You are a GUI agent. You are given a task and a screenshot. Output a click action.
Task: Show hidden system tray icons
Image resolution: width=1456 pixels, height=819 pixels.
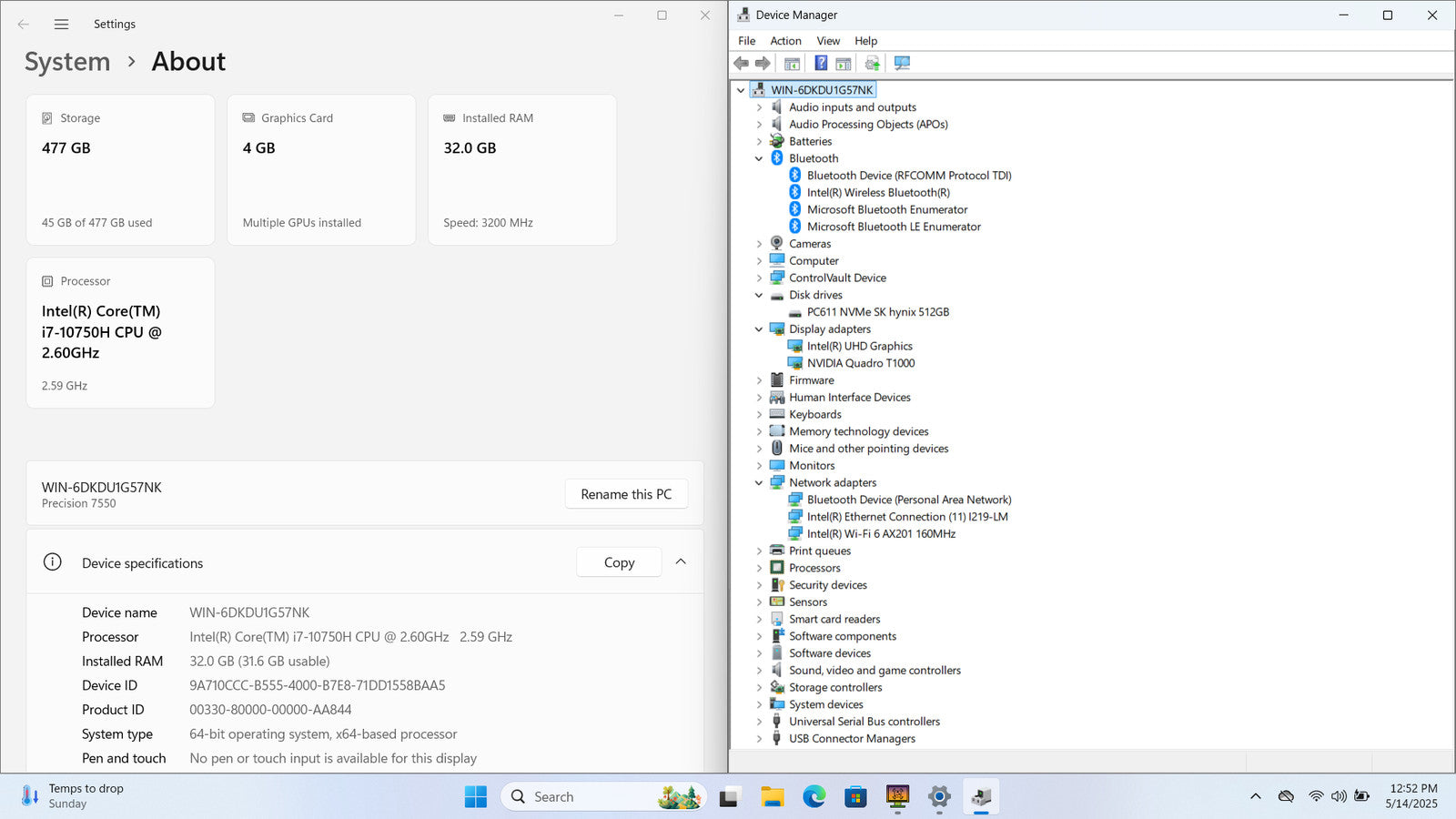1256,796
